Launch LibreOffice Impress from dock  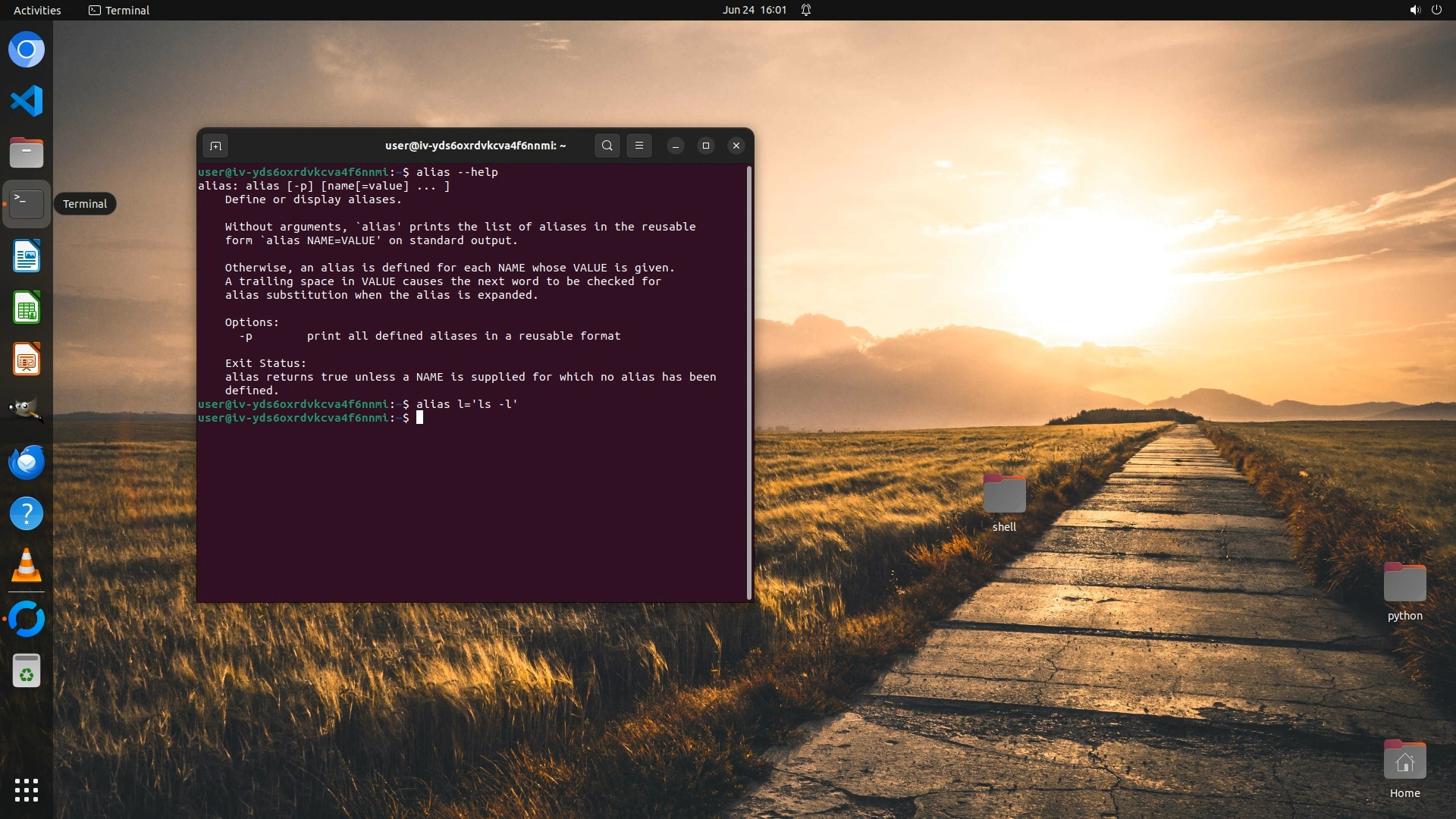[x=27, y=359]
